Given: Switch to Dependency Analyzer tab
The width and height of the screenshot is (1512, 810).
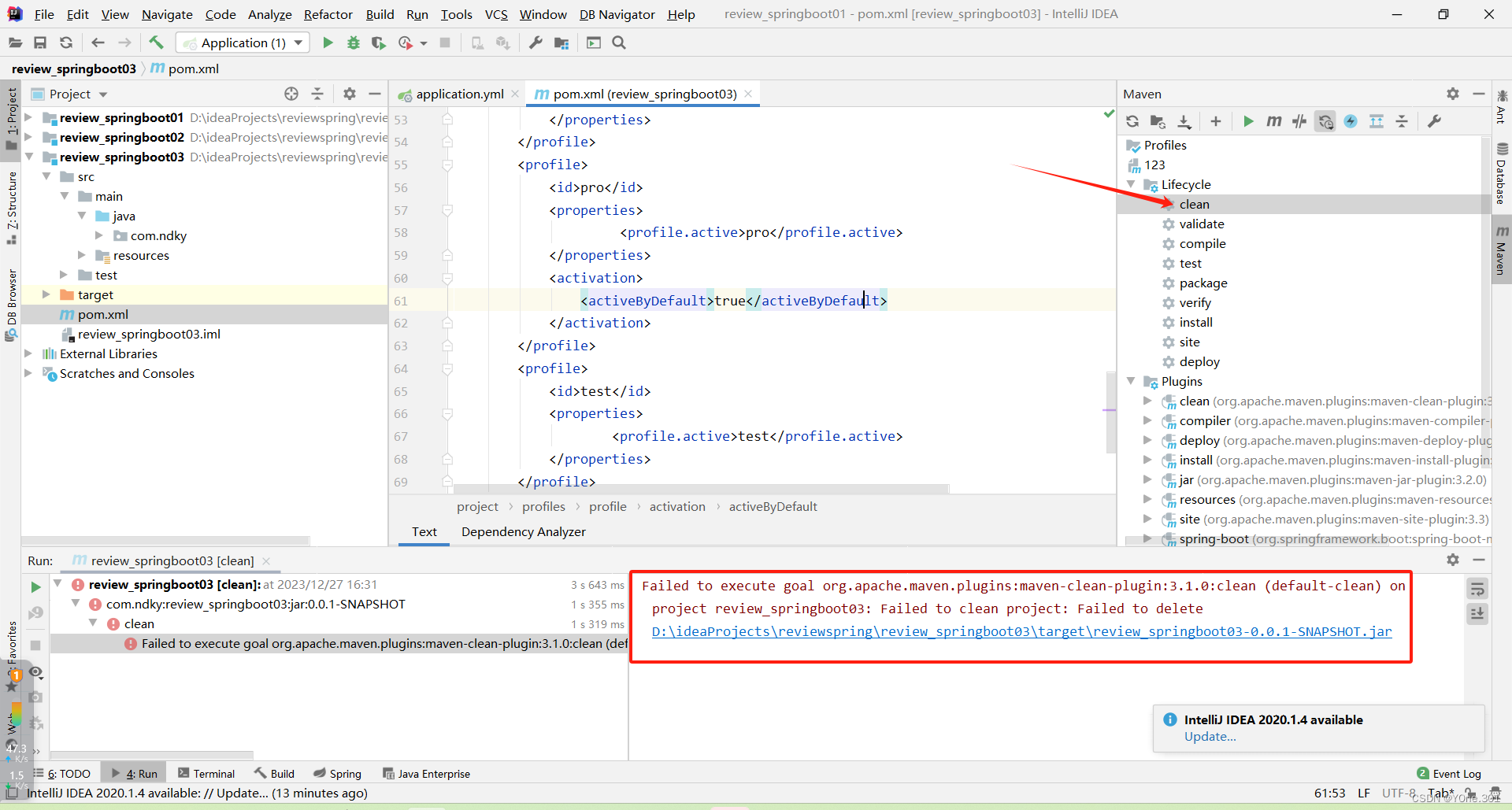Looking at the screenshot, I should coord(523,532).
